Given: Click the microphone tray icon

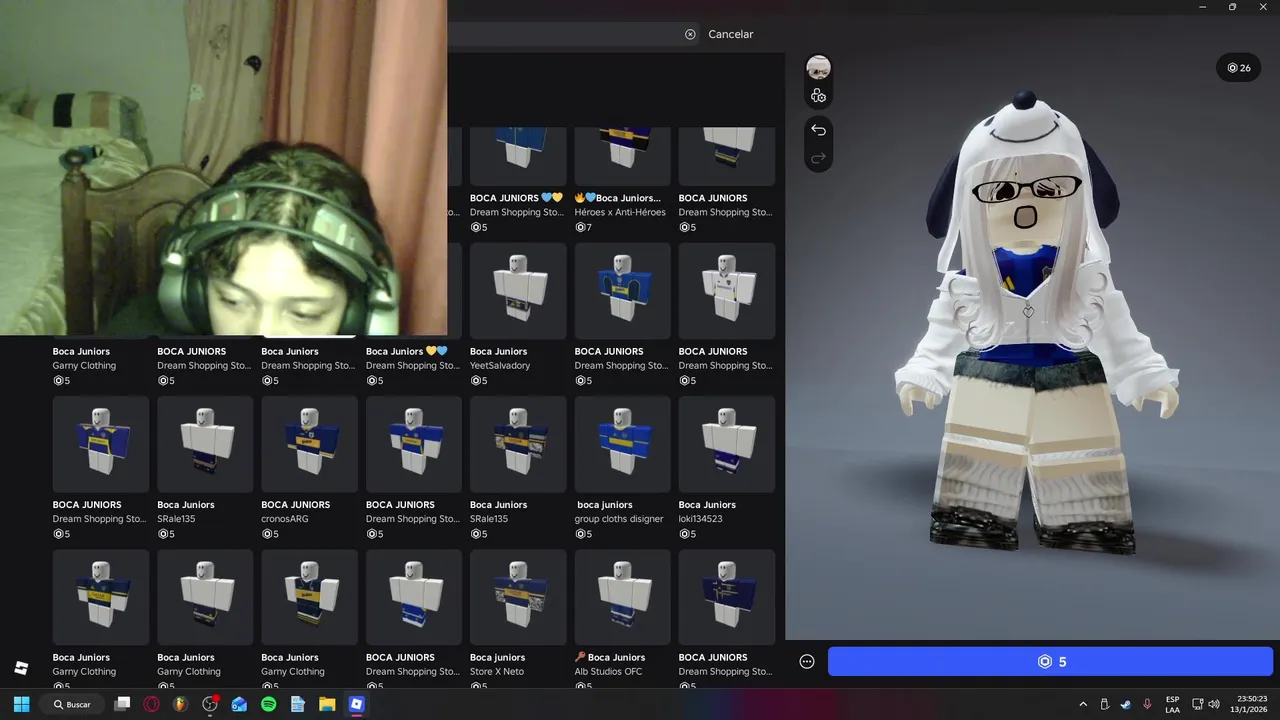Looking at the screenshot, I should [1147, 704].
